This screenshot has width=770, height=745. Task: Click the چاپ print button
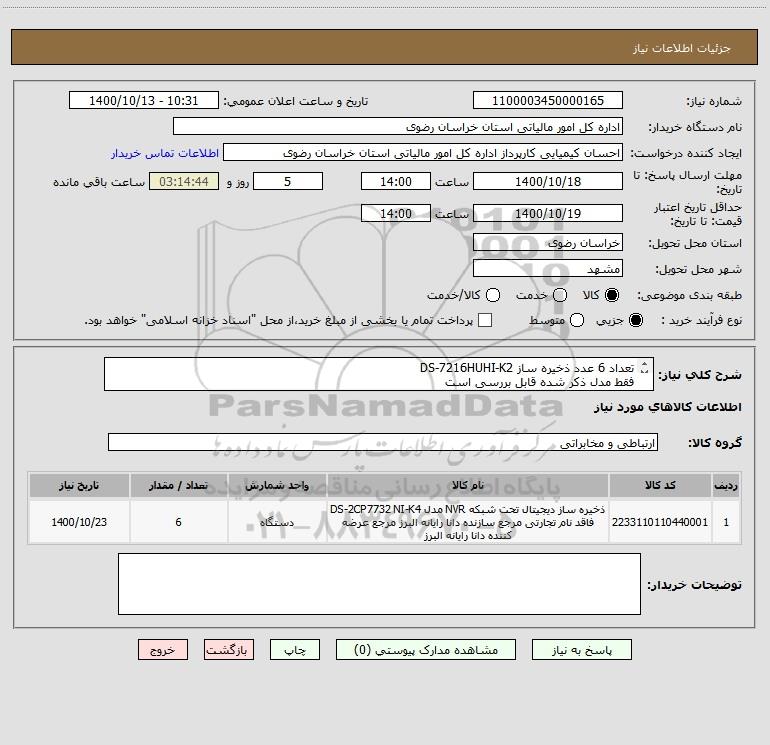295,650
